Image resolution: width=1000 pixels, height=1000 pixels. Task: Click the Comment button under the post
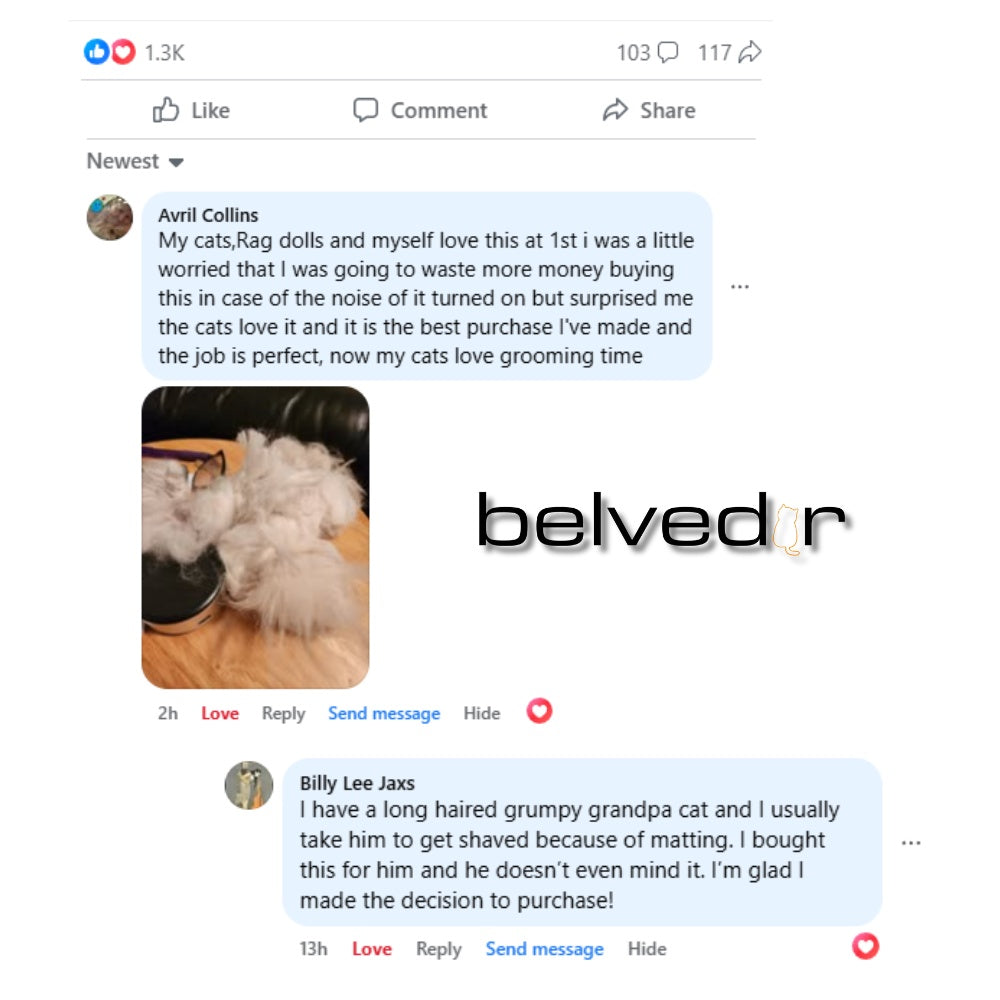pos(420,110)
